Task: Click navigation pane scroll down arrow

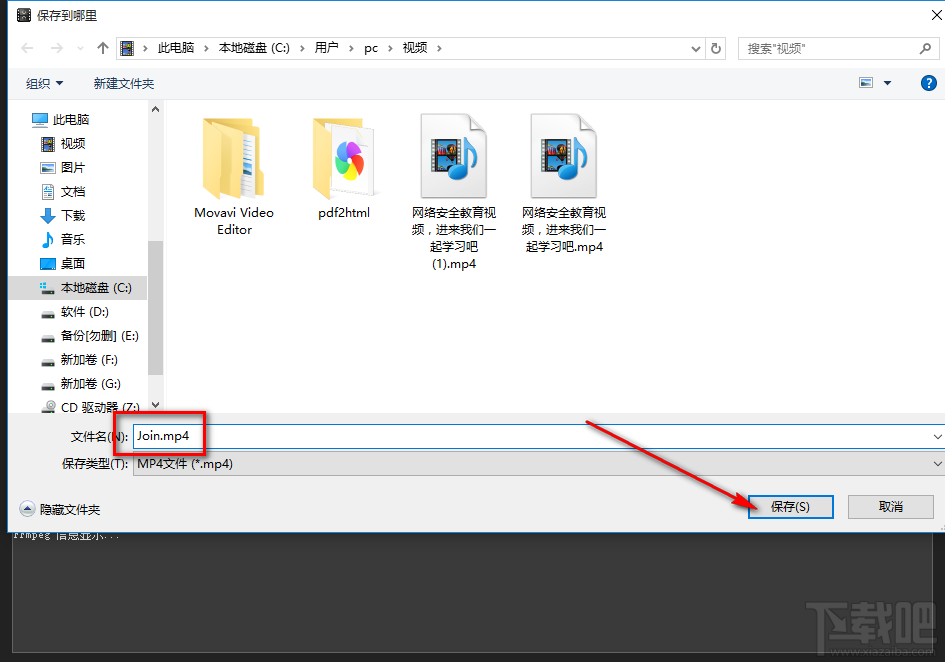Action: click(155, 405)
